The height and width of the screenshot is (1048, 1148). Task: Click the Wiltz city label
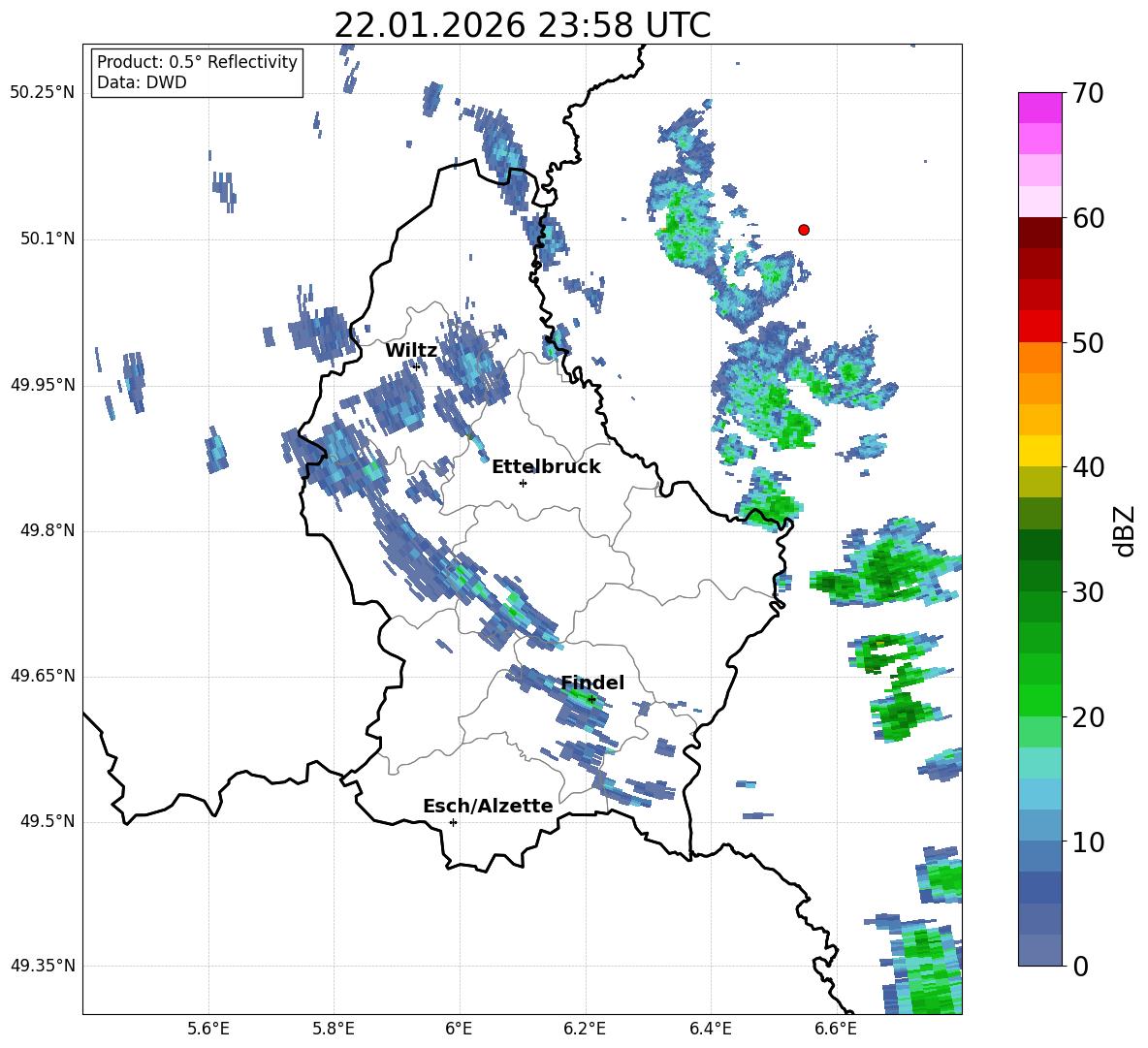(x=411, y=351)
